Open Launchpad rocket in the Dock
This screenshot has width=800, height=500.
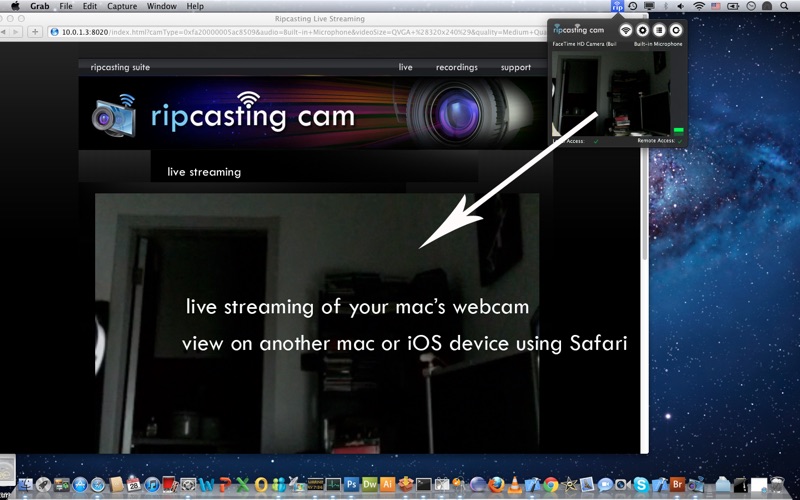coord(43,484)
